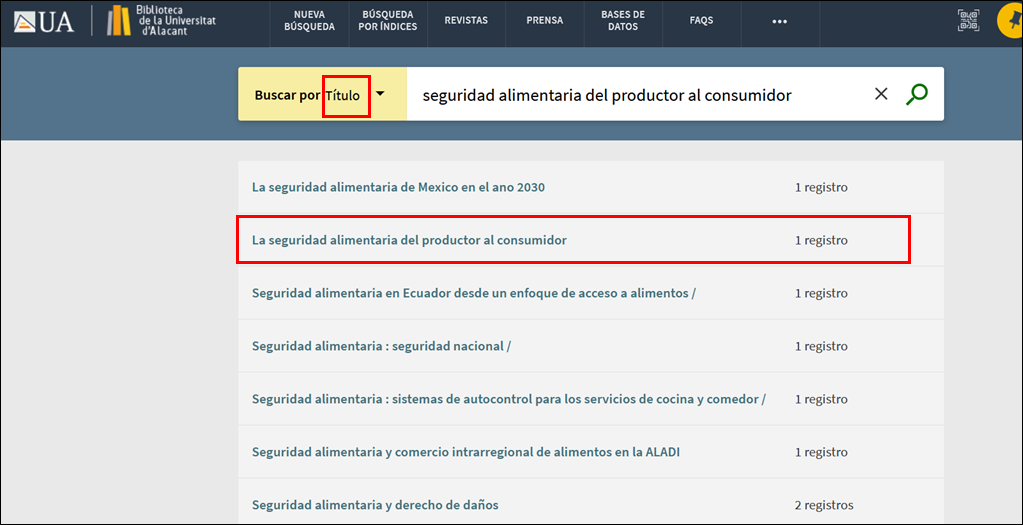The height and width of the screenshot is (525, 1023).
Task: Navigate to Bases de Datos
Action: [x=623, y=21]
